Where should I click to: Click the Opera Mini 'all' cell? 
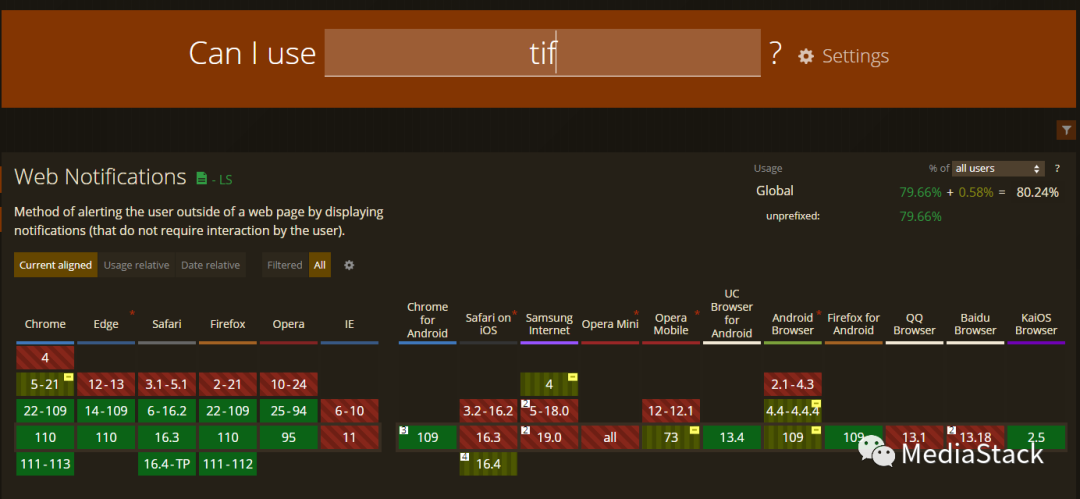coord(610,437)
